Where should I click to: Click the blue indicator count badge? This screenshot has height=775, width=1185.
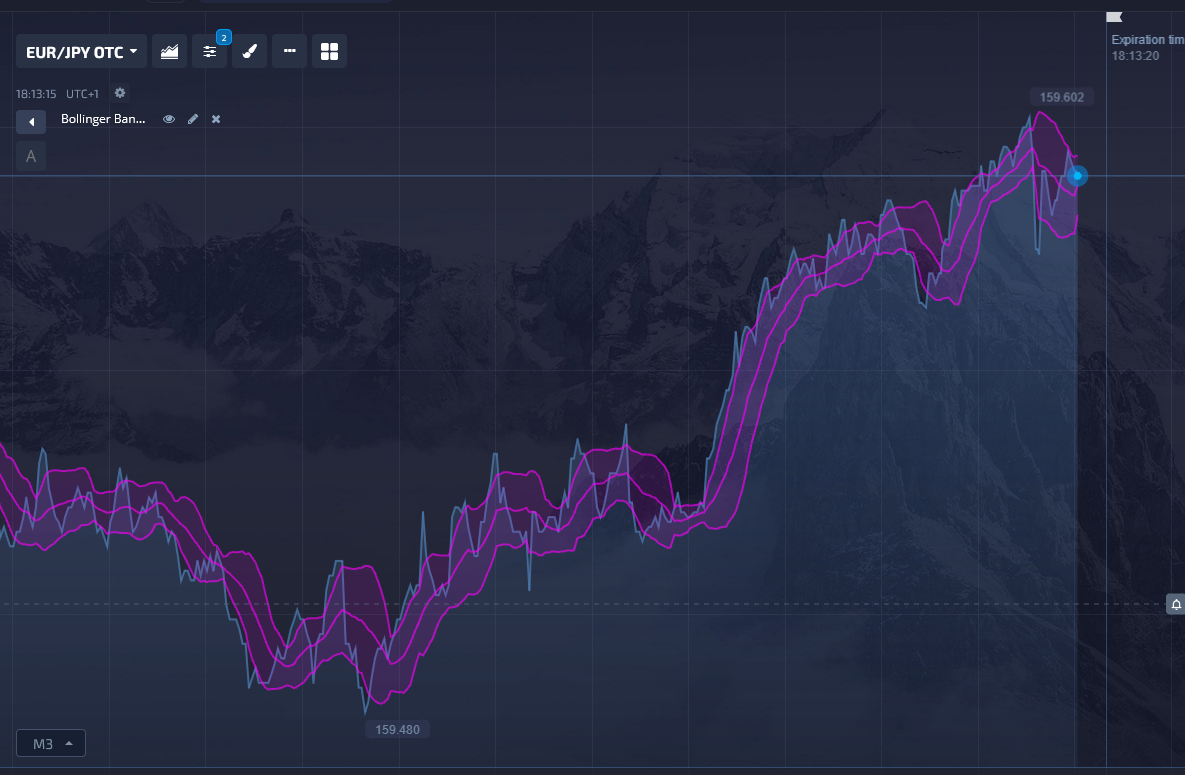[x=224, y=37]
